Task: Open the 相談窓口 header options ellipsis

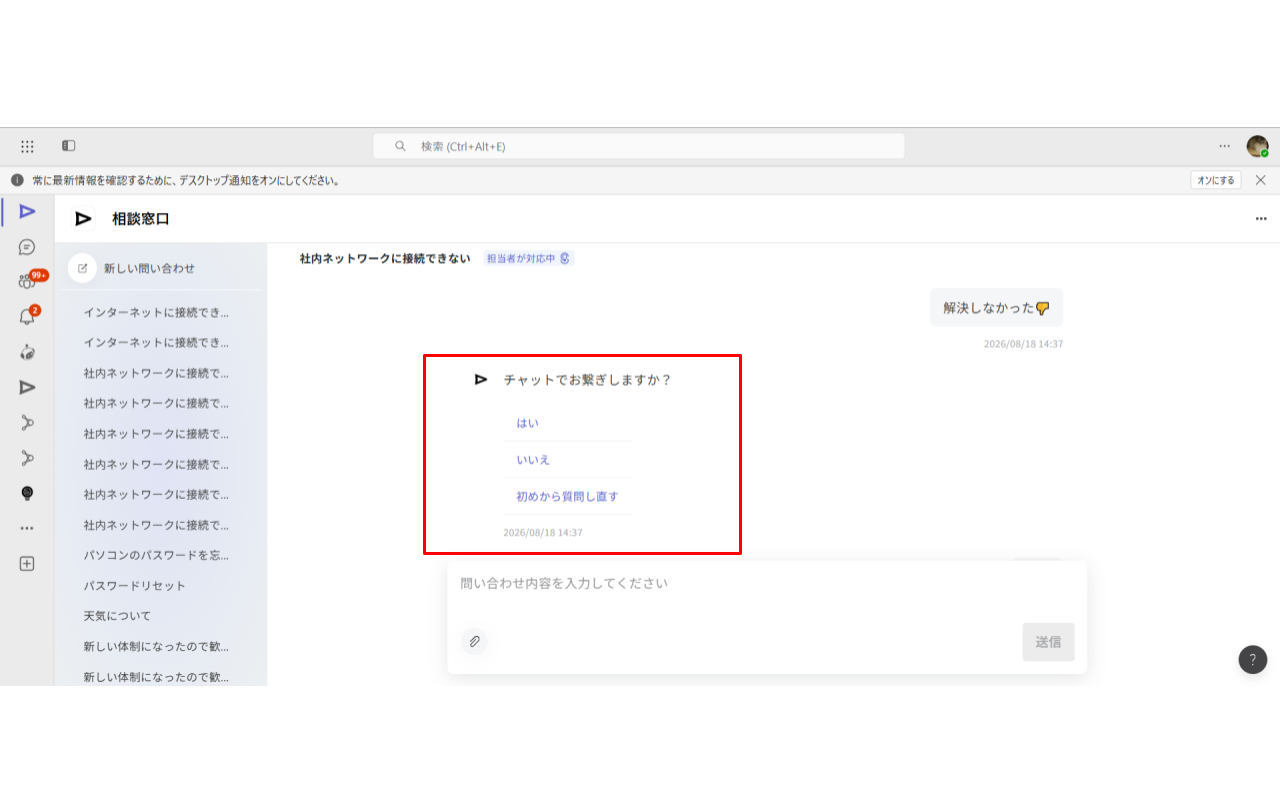Action: point(1261,219)
